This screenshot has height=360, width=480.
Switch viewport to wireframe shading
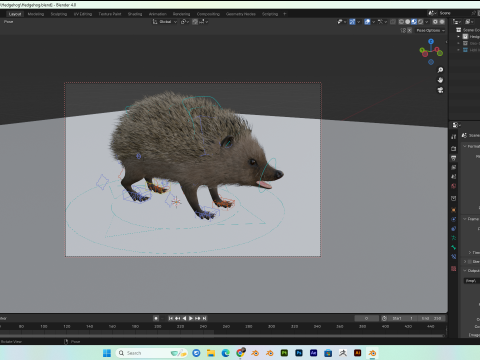click(401, 22)
